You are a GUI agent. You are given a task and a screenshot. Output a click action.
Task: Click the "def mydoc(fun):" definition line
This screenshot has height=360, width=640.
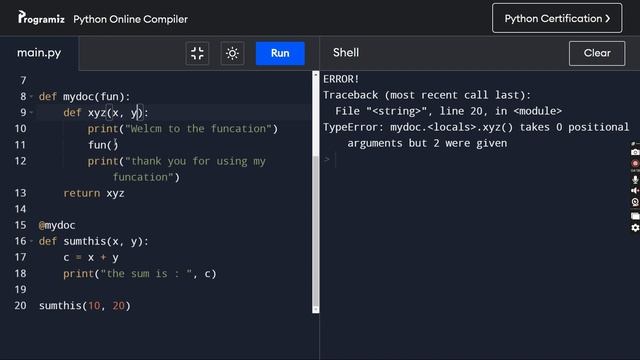[x=84, y=97]
